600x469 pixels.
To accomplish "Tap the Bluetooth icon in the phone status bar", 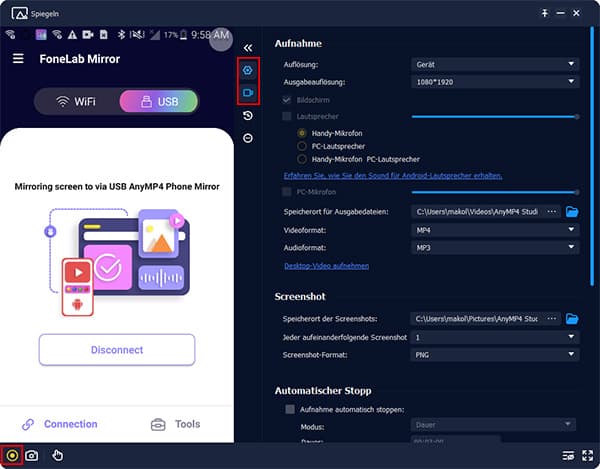I will 121,35.
